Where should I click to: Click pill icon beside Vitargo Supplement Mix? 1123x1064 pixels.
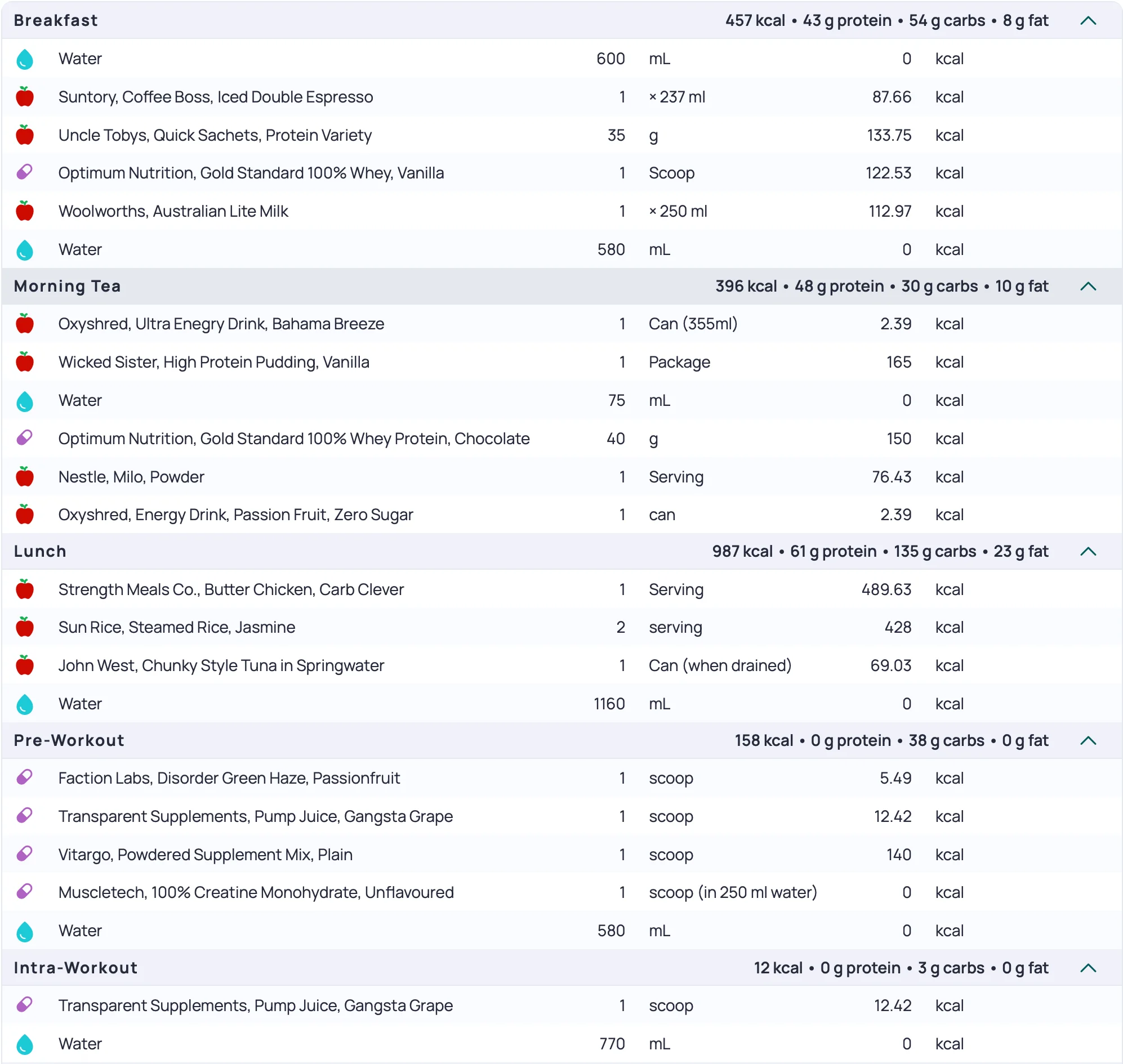(x=24, y=853)
